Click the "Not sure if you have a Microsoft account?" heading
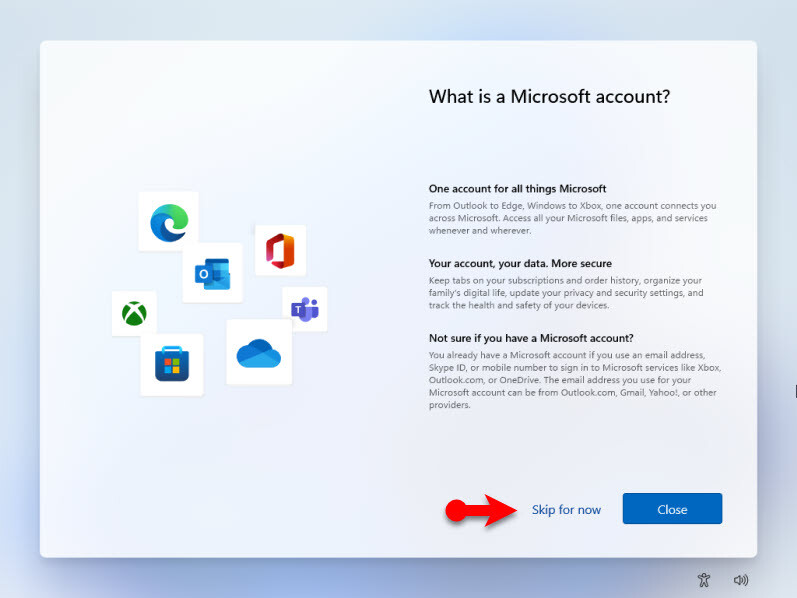This screenshot has height=598, width=797. [531, 338]
